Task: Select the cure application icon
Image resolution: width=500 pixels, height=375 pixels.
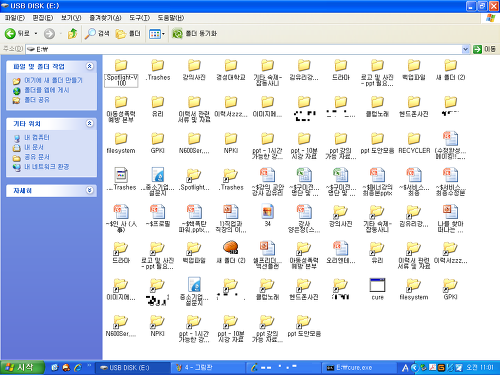Action: pos(377,285)
